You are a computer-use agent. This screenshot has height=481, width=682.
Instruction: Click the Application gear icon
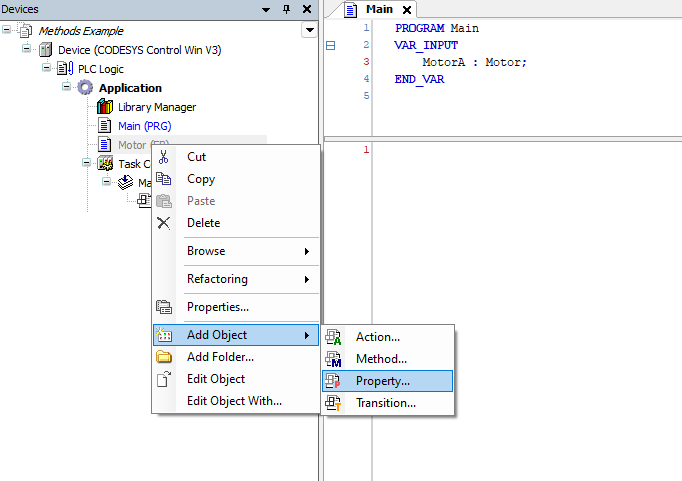[x=85, y=87]
